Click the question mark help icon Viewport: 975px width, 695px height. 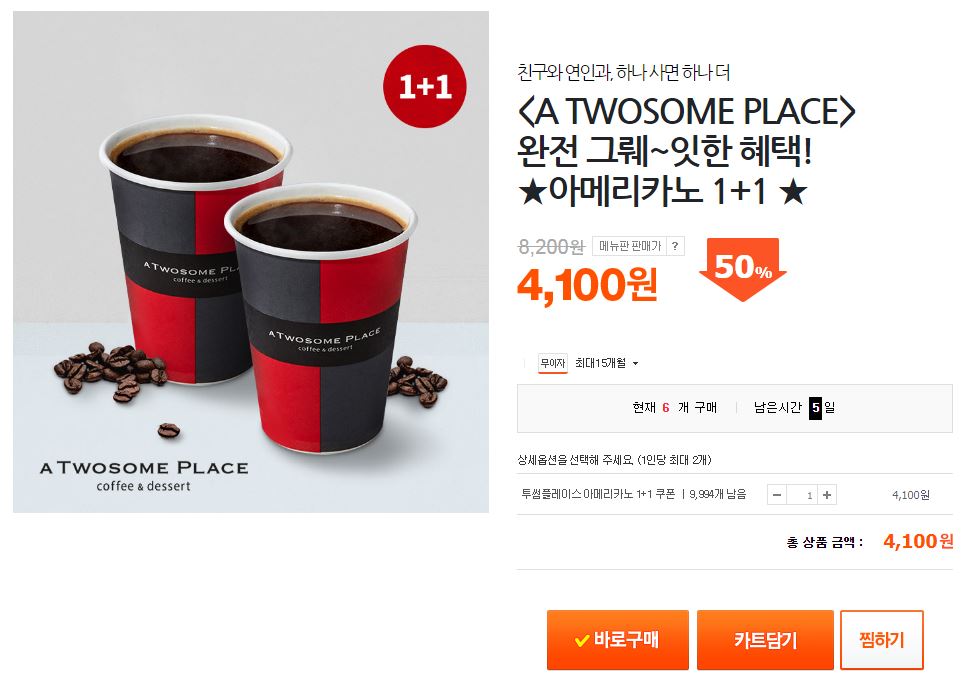tap(675, 246)
